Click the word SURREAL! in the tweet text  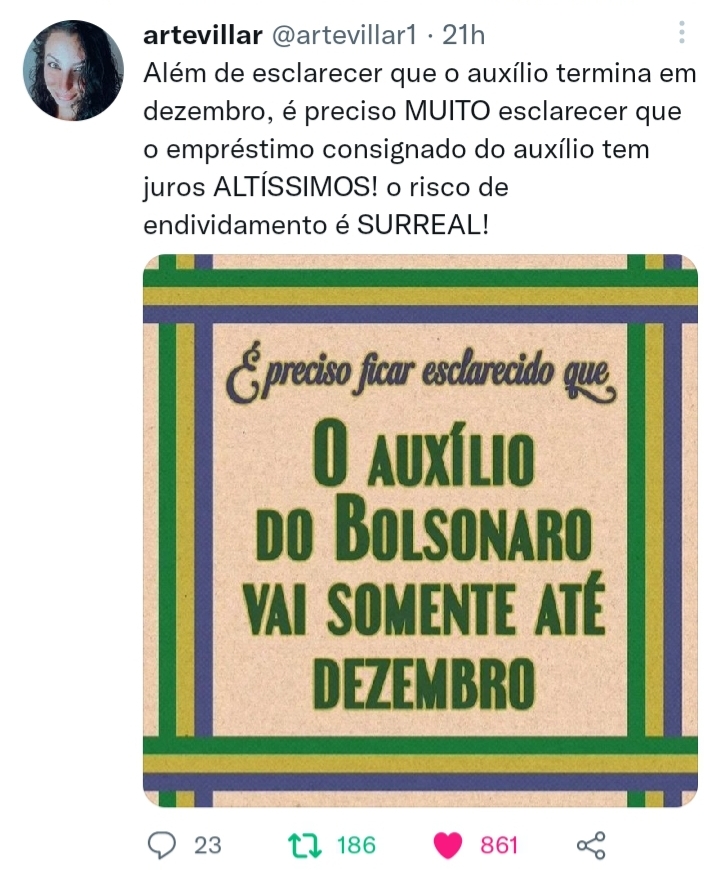423,225
